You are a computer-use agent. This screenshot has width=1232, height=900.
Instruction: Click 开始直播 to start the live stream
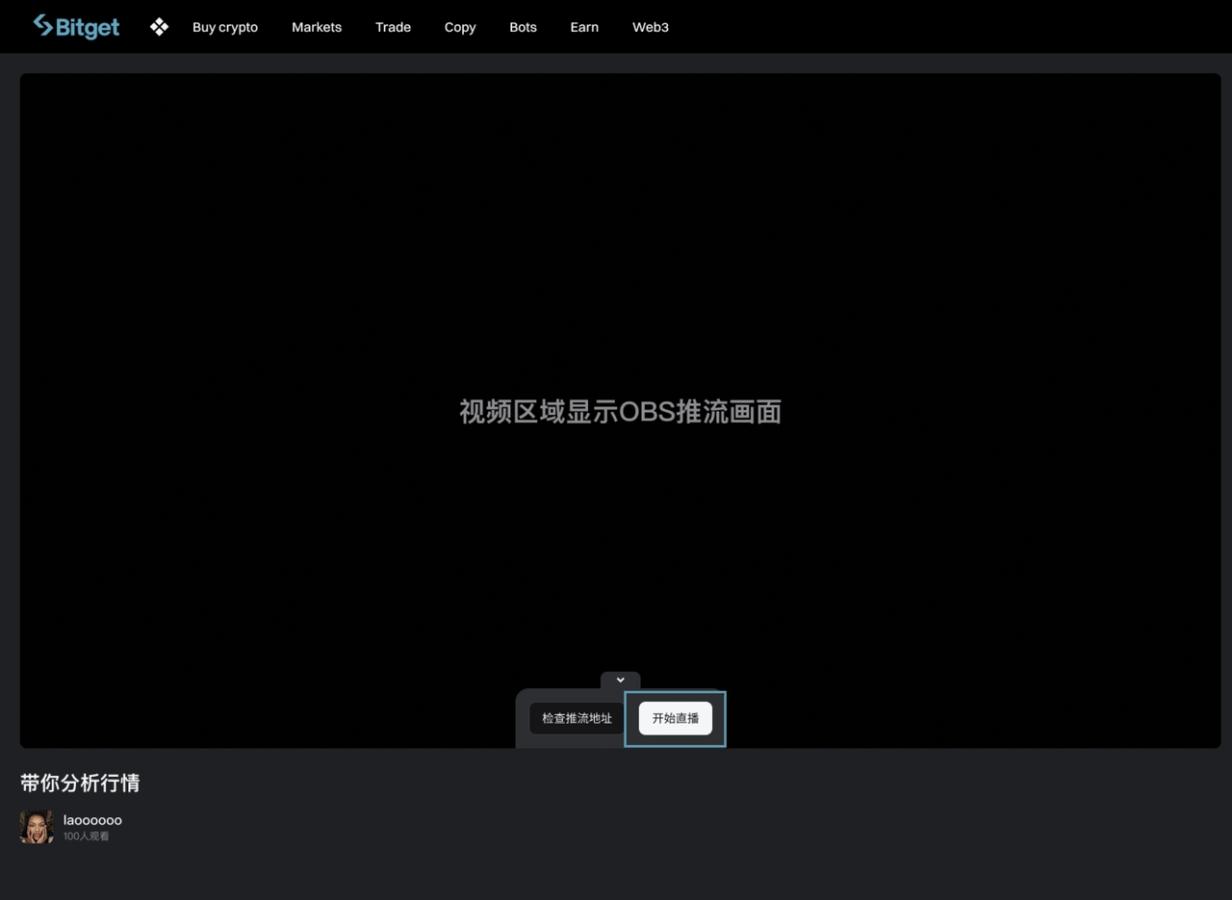675,717
